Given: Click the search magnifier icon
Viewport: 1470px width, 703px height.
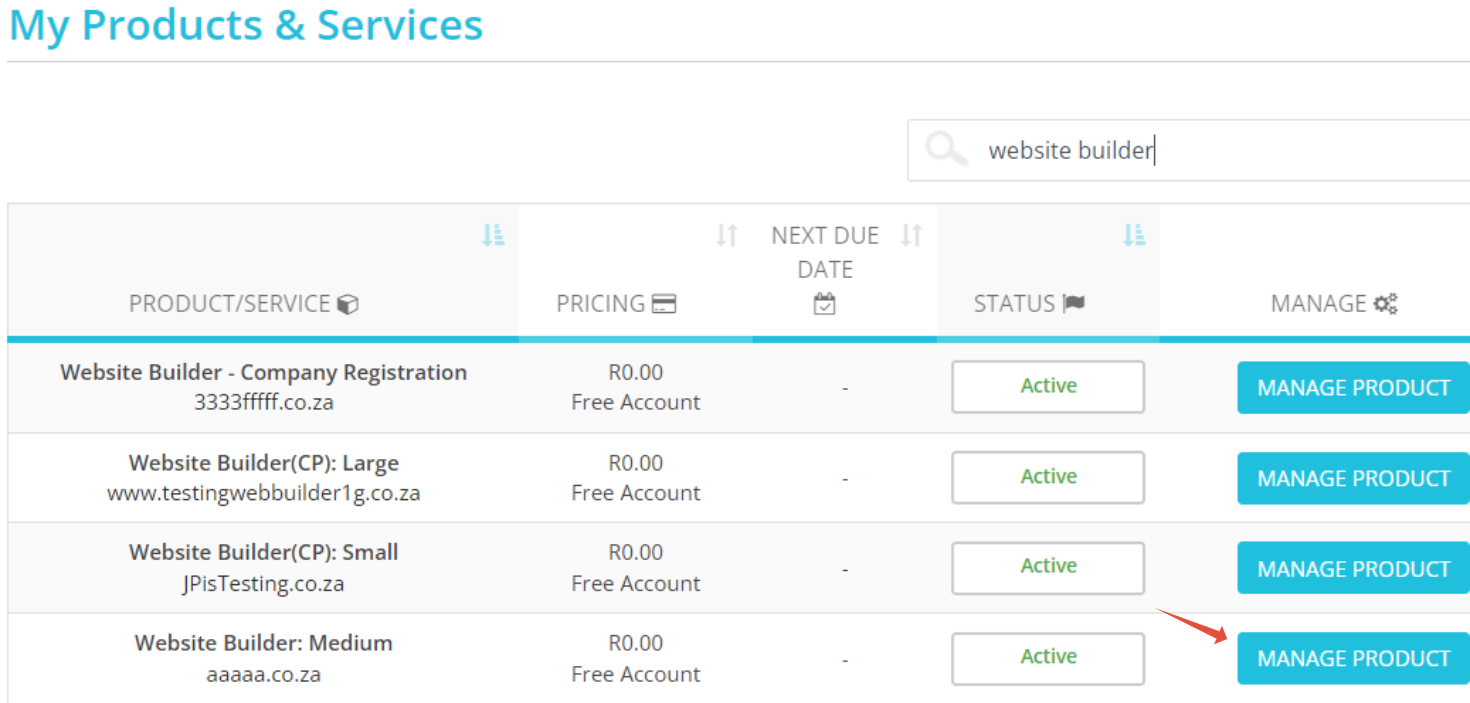Looking at the screenshot, I should tap(945, 150).
